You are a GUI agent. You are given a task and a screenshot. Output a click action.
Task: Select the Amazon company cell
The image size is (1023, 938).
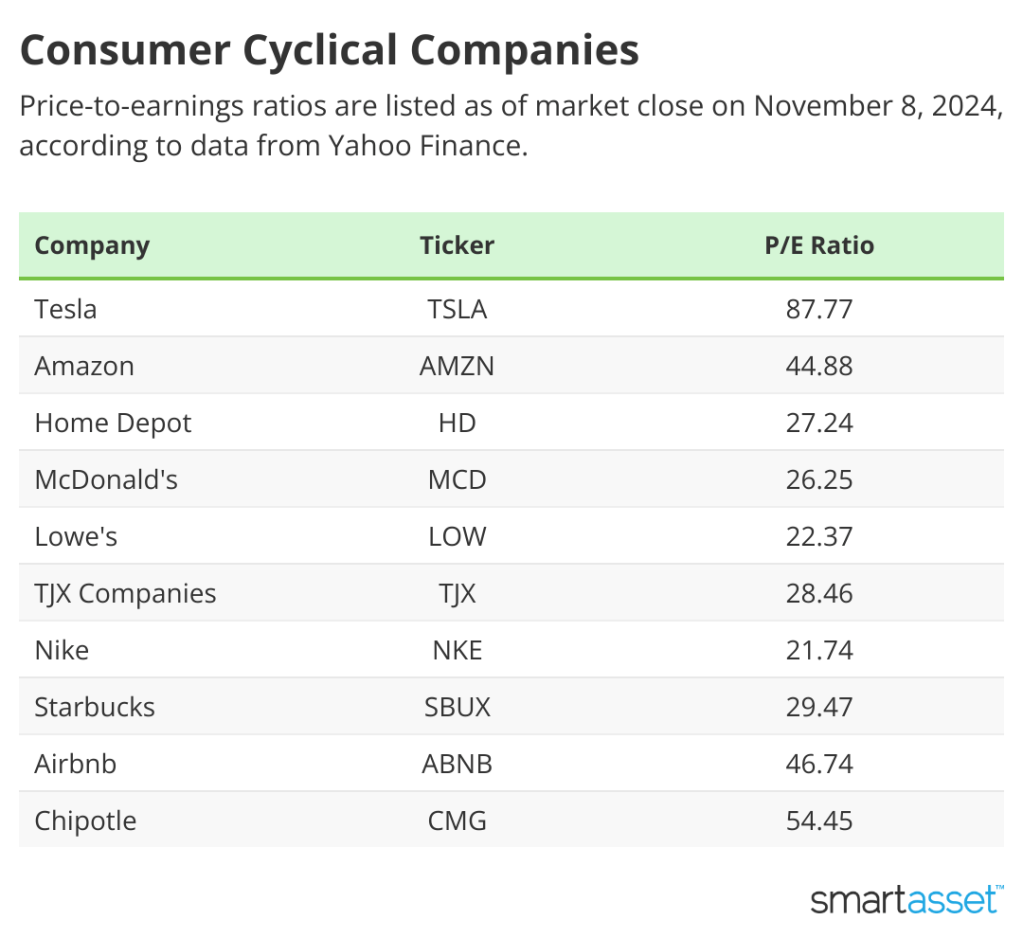[84, 366]
